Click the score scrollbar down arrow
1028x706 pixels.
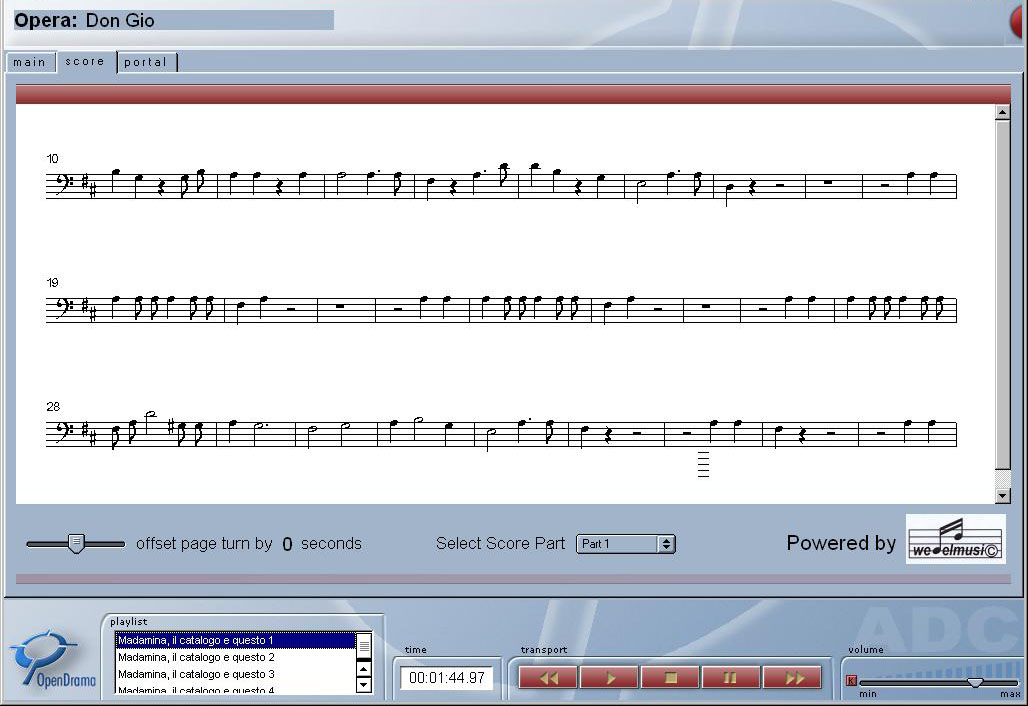1003,496
